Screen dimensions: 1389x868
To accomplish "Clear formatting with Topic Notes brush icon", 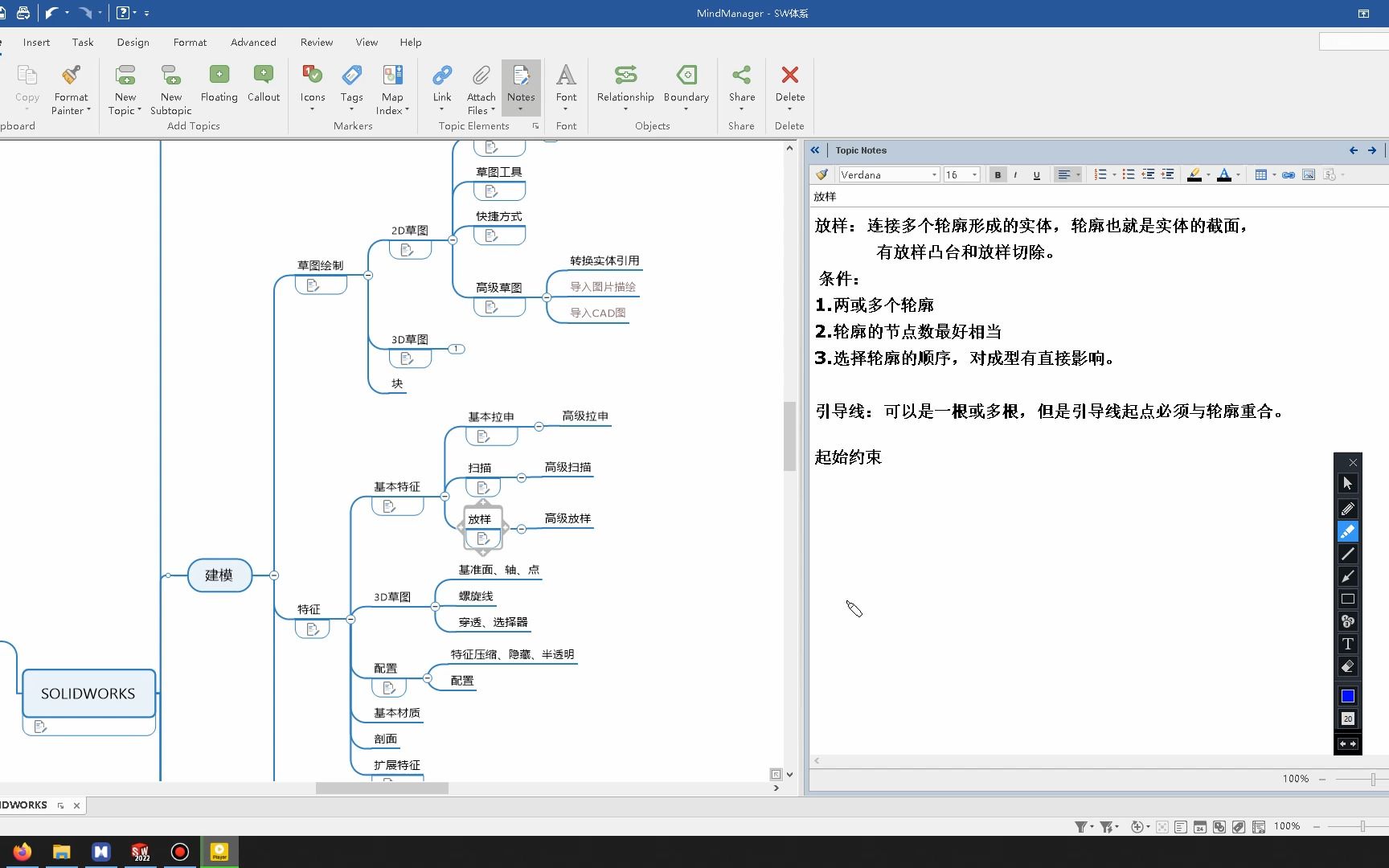I will coord(822,174).
